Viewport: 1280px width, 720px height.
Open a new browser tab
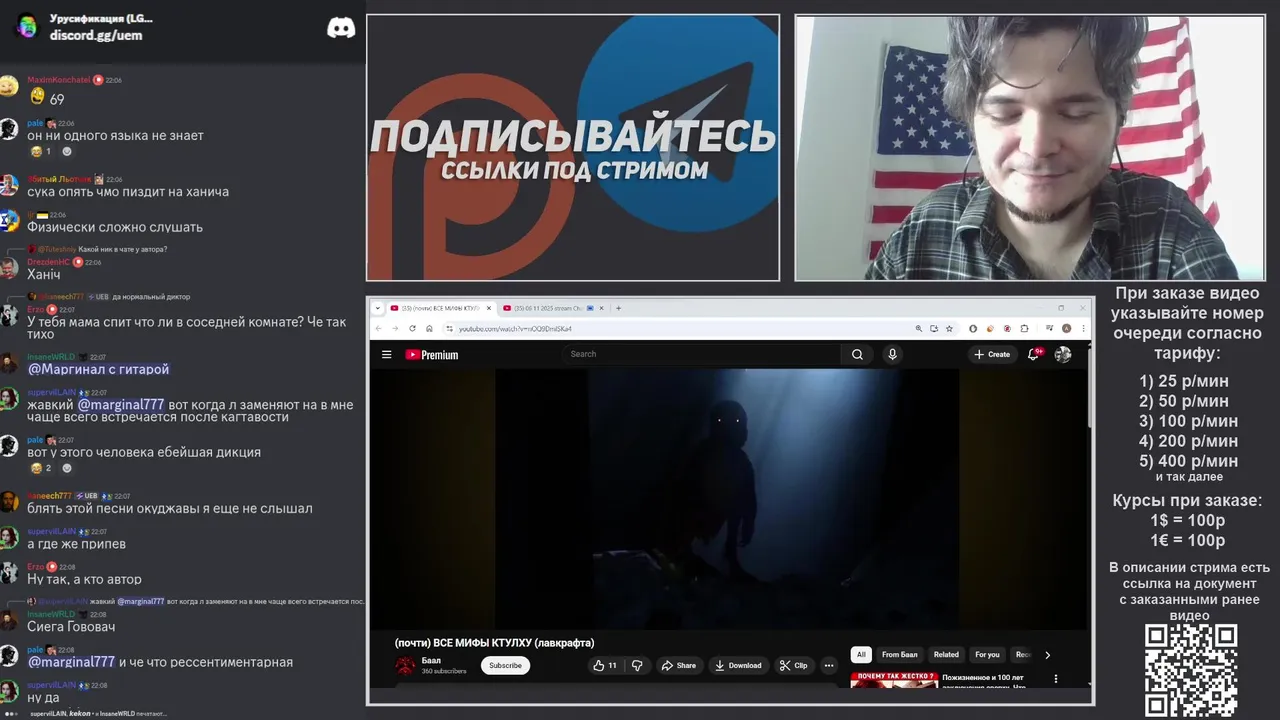(x=619, y=308)
